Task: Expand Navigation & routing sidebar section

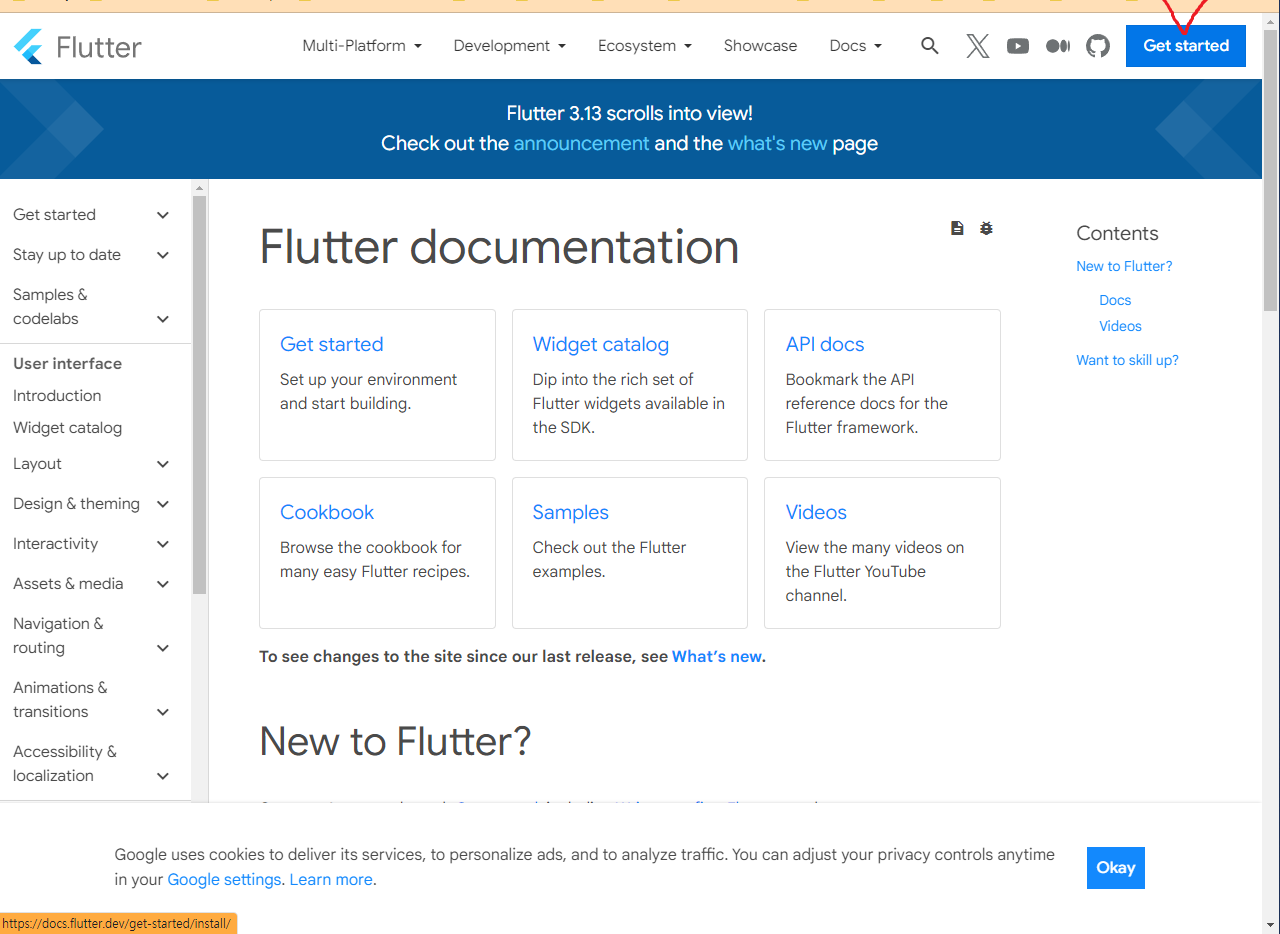Action: click(x=91, y=636)
